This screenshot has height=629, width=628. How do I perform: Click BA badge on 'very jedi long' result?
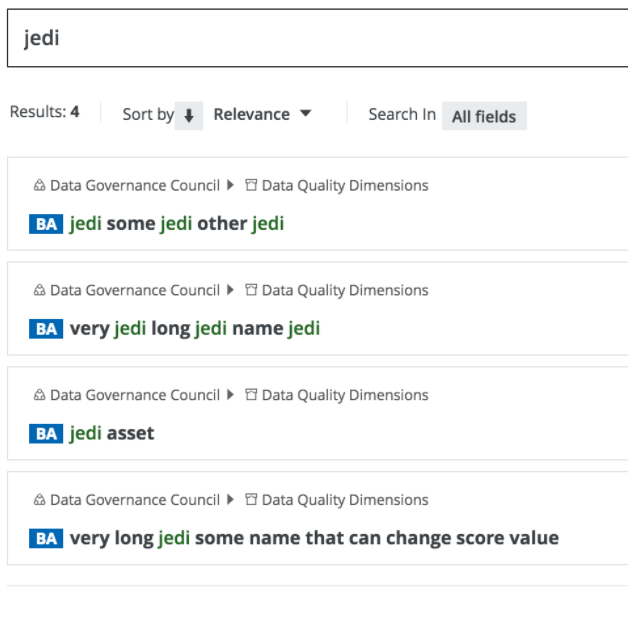(46, 329)
